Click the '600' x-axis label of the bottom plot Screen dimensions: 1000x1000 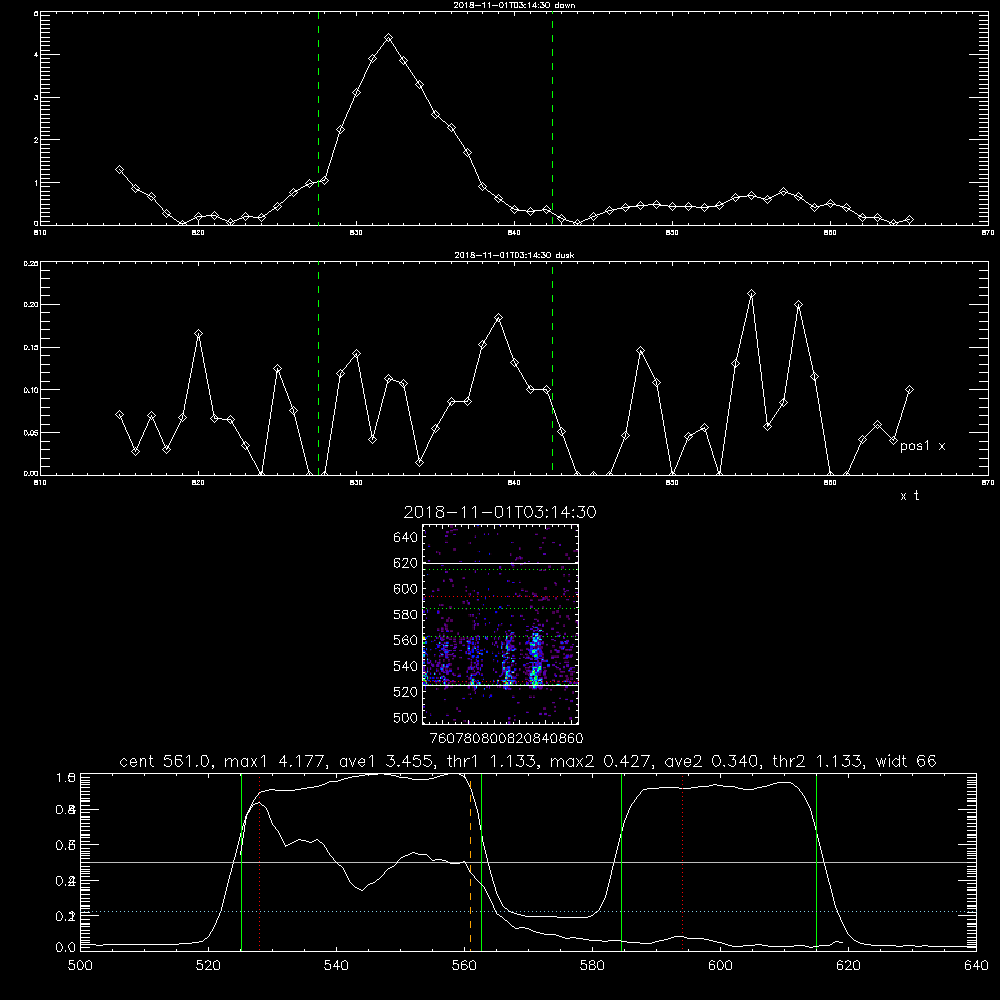click(x=721, y=965)
